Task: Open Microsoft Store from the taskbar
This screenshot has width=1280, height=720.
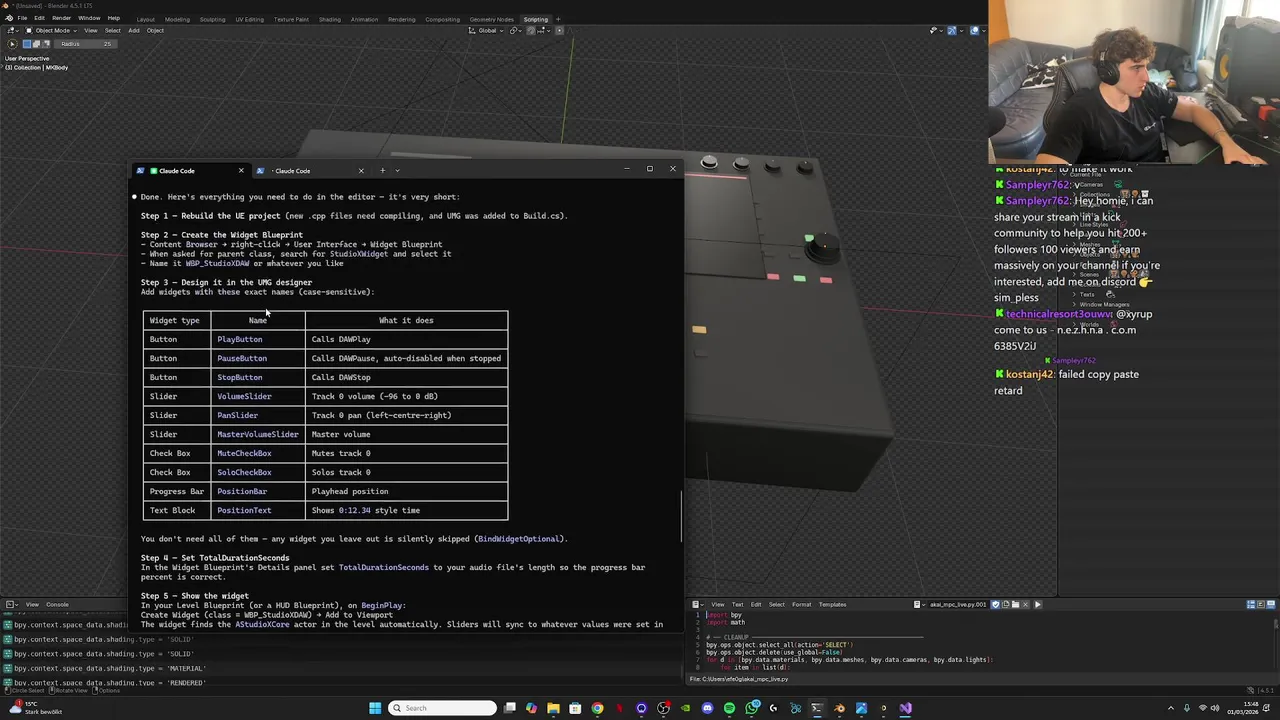Action: click(x=575, y=708)
